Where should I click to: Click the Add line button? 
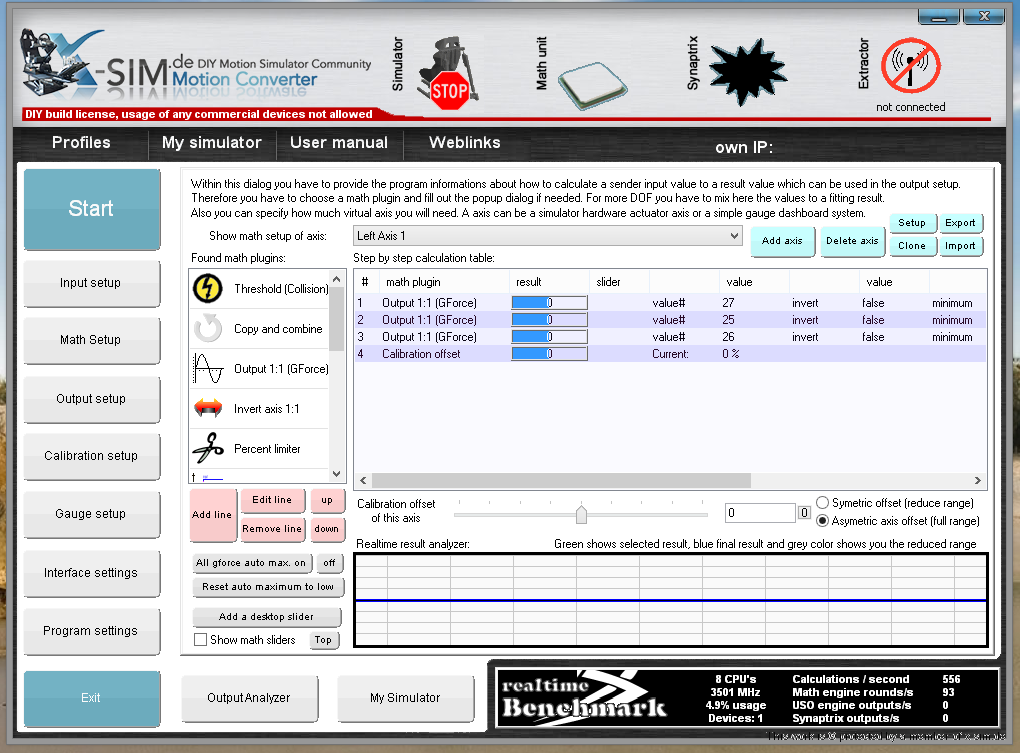coord(212,515)
